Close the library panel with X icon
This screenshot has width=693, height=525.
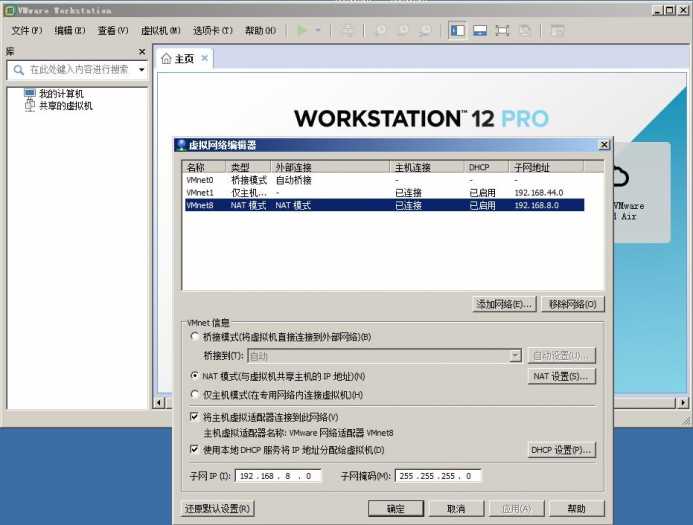point(141,52)
